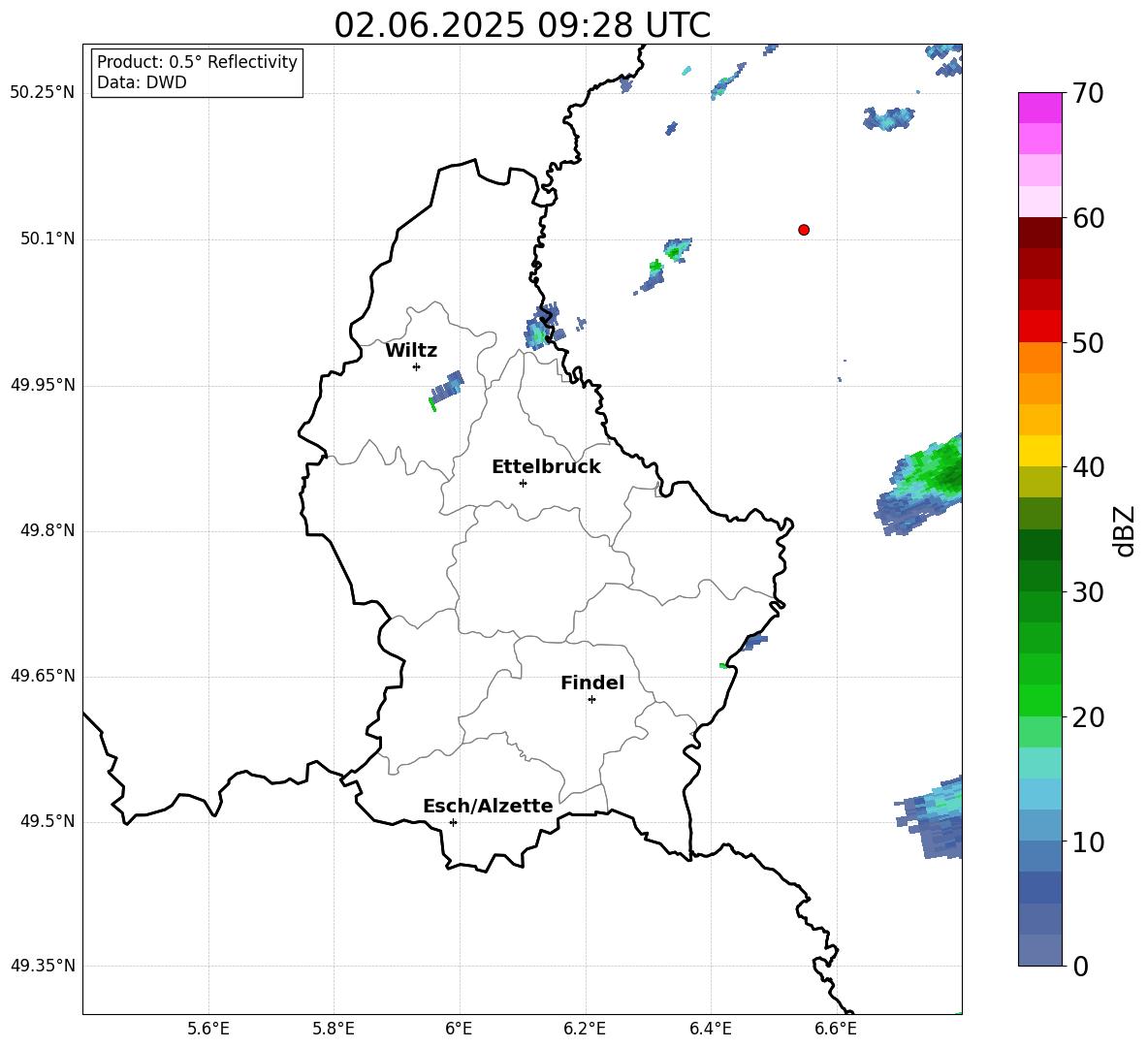This screenshot has height=1048, width=1148.
Task: Click the radar echo southeast of Wiltz
Action: (446, 390)
